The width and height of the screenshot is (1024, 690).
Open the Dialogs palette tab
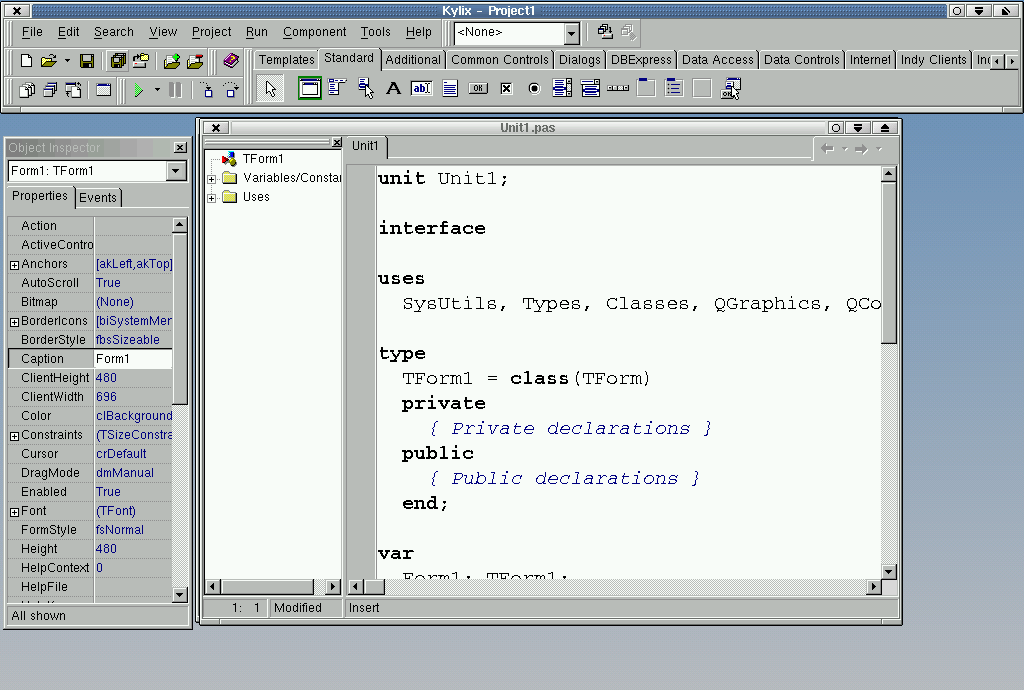click(x=579, y=60)
